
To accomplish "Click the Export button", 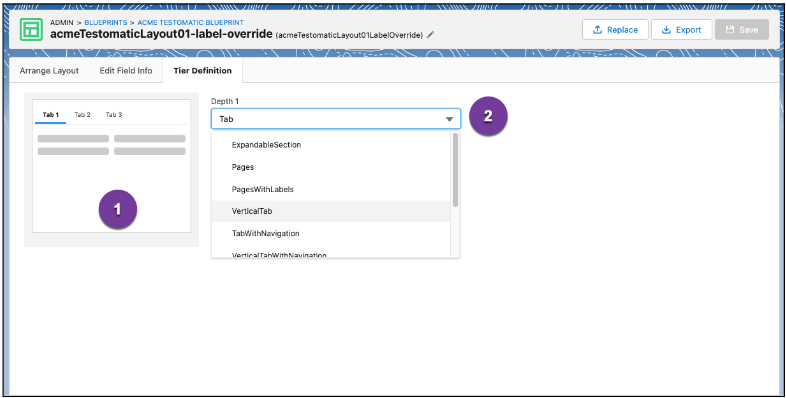I will pyautogui.click(x=682, y=30).
